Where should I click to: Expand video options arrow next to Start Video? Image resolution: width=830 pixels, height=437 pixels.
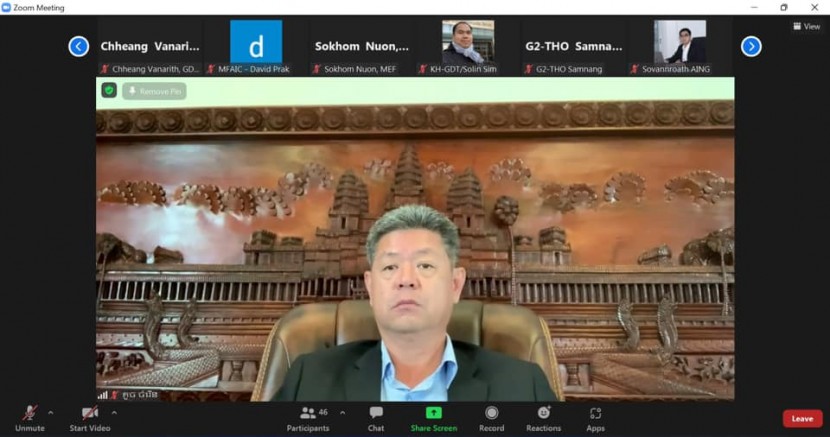click(114, 412)
